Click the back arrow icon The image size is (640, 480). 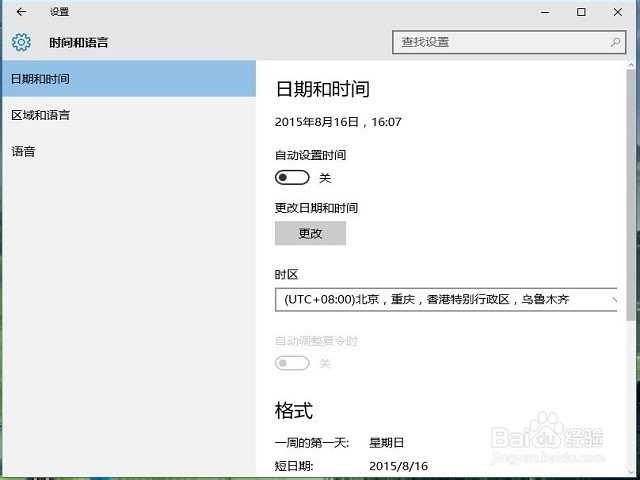click(21, 12)
